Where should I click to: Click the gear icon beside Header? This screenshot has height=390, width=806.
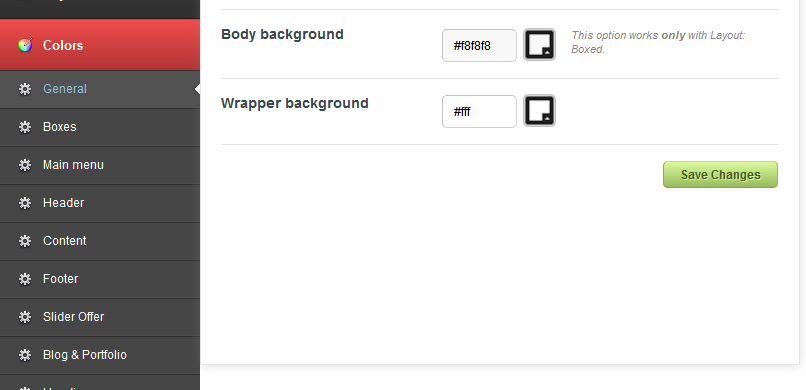pyautogui.click(x=25, y=203)
